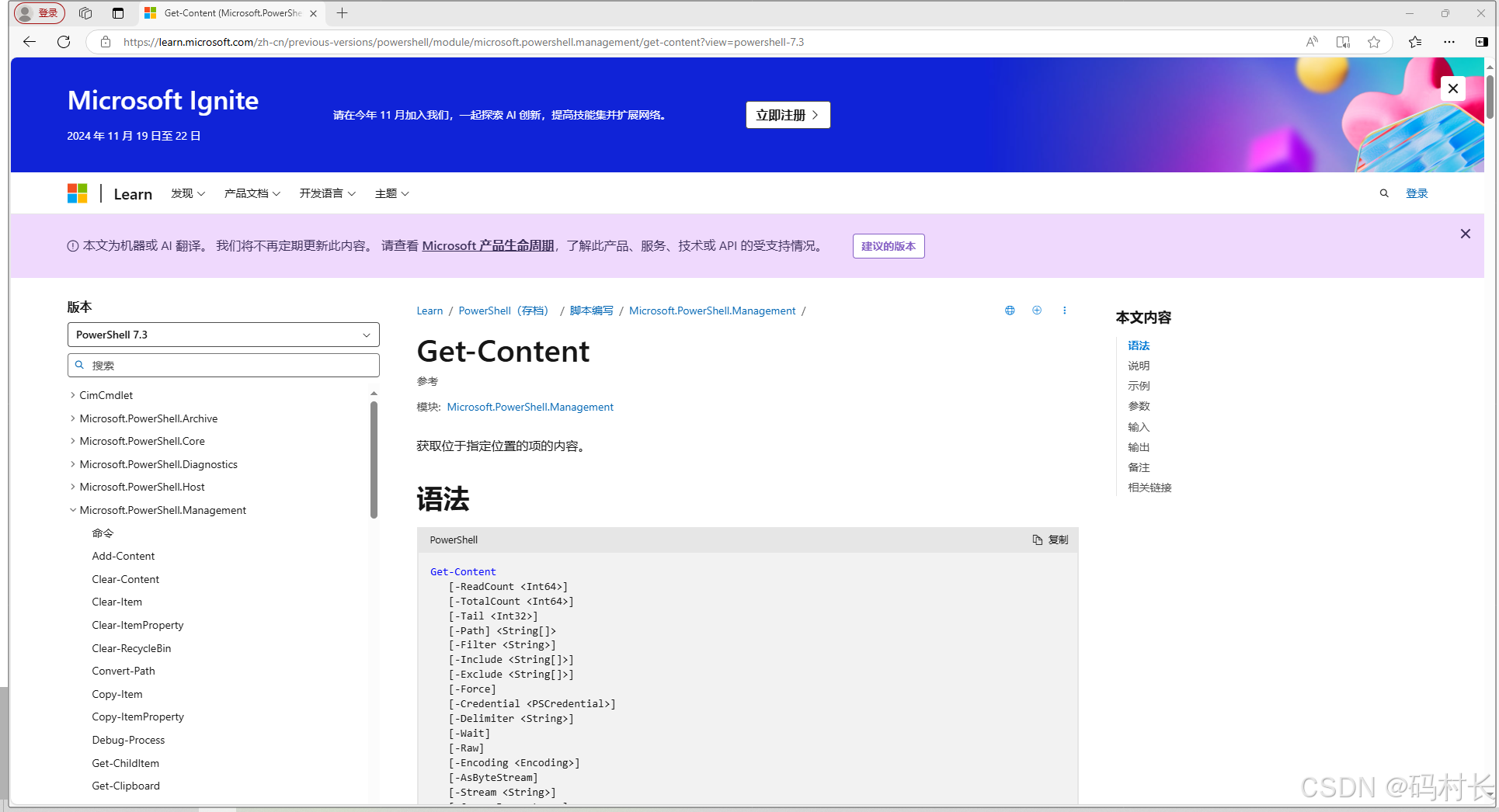Click the 登录 link in Learn header
Image resolution: width=1499 pixels, height=812 pixels.
click(x=1417, y=193)
